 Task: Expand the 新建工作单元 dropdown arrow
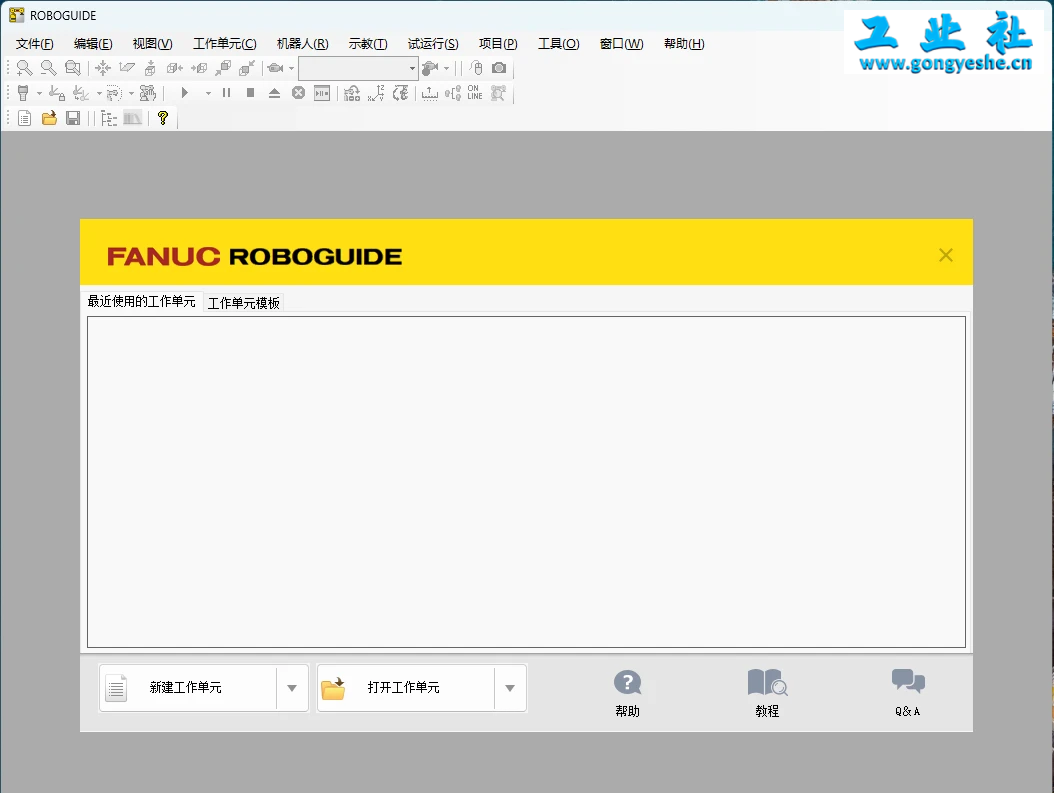[292, 687]
